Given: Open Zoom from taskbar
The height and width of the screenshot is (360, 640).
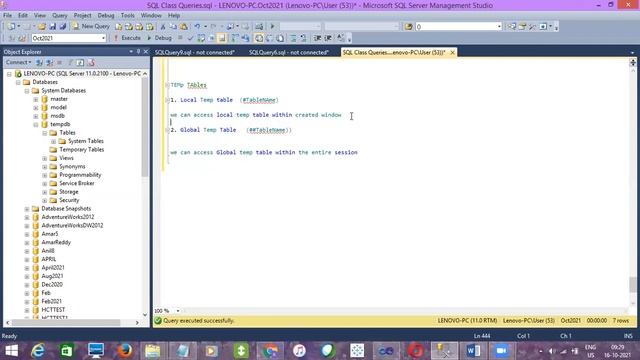Looking at the screenshot, I should (x=501, y=351).
